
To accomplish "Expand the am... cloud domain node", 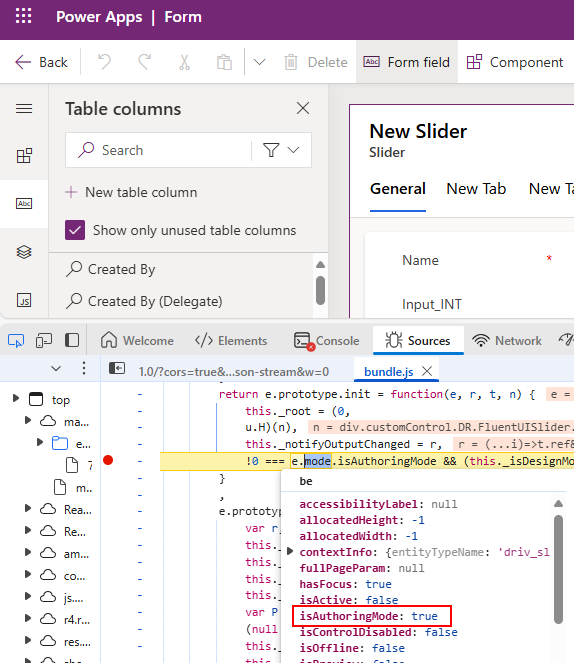I will 28,552.
